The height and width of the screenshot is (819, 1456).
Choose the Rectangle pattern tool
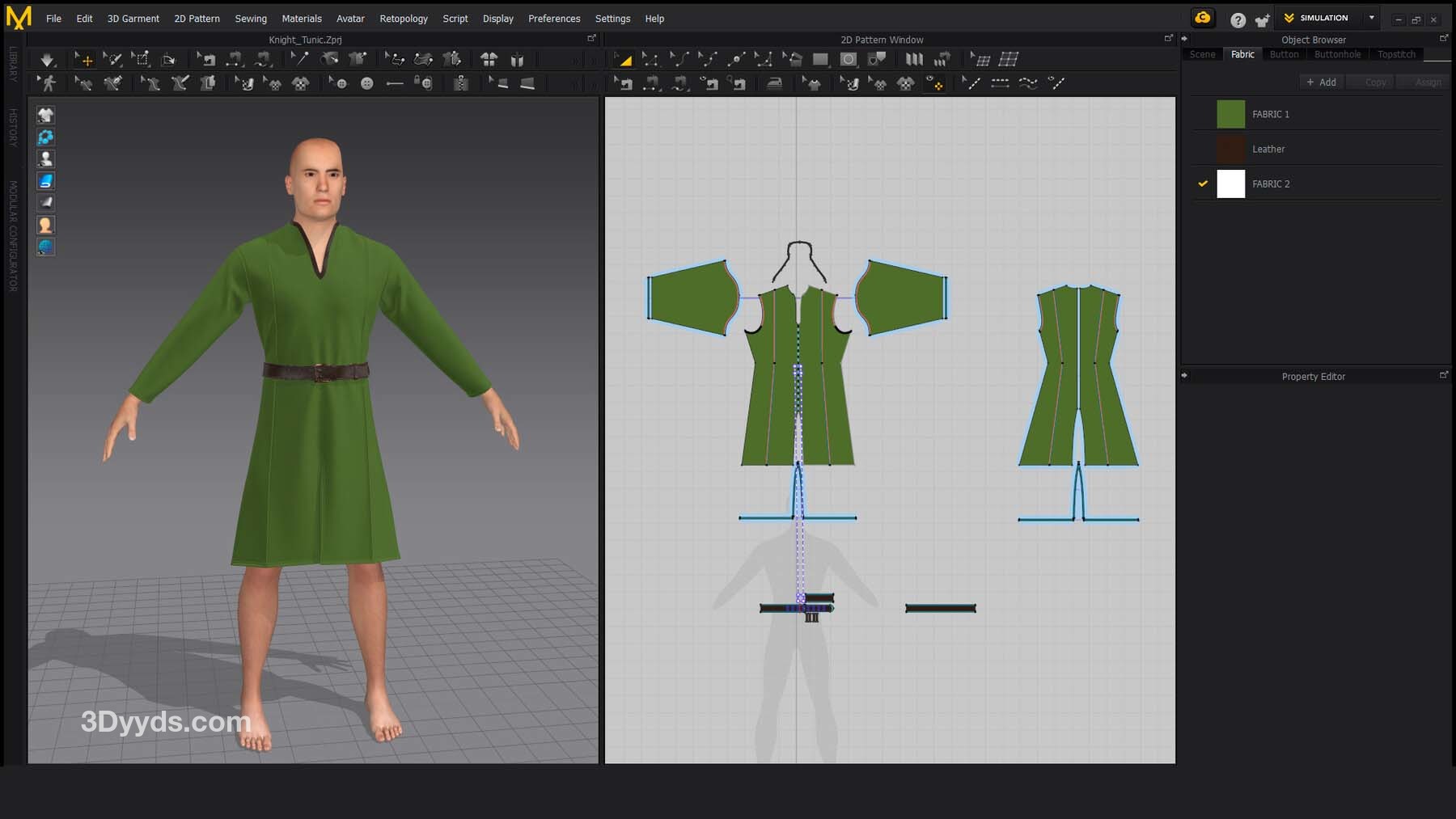point(820,59)
